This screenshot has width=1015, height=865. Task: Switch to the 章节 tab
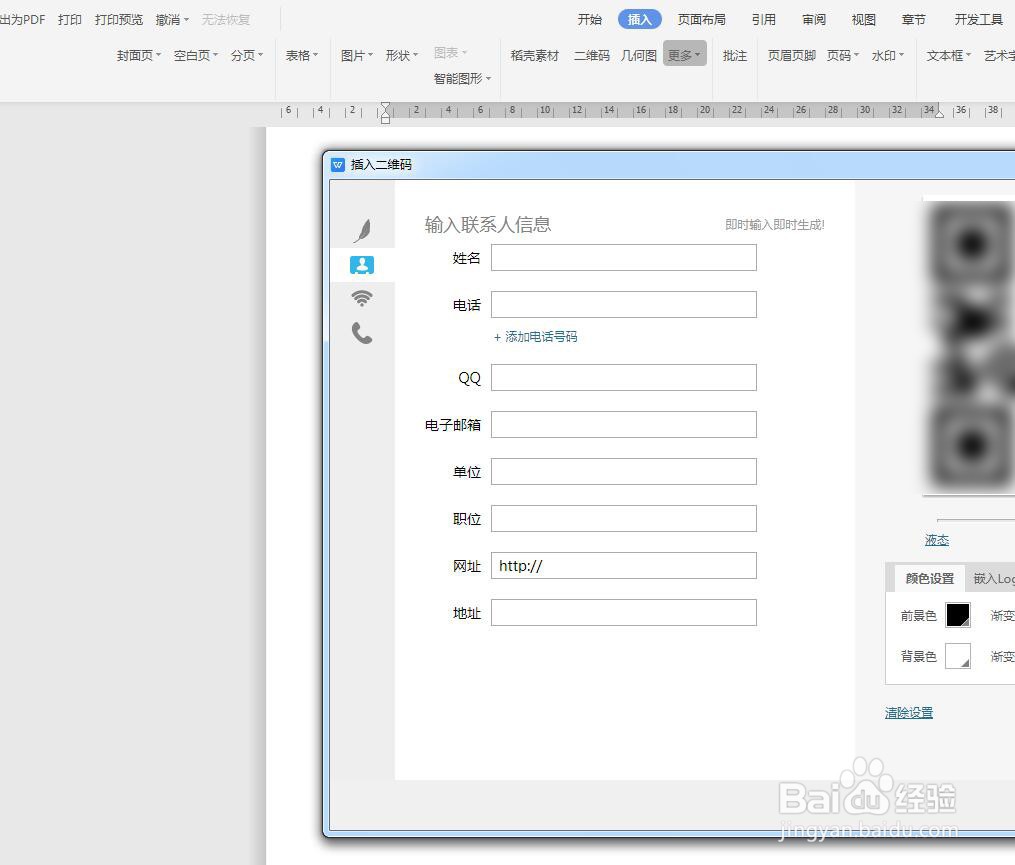point(913,19)
